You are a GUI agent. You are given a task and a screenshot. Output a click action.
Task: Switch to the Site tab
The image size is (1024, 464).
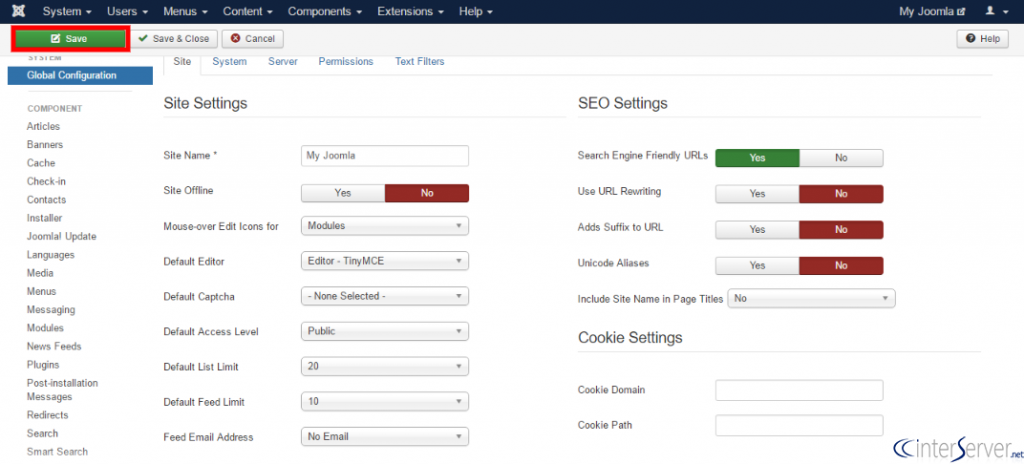click(182, 61)
